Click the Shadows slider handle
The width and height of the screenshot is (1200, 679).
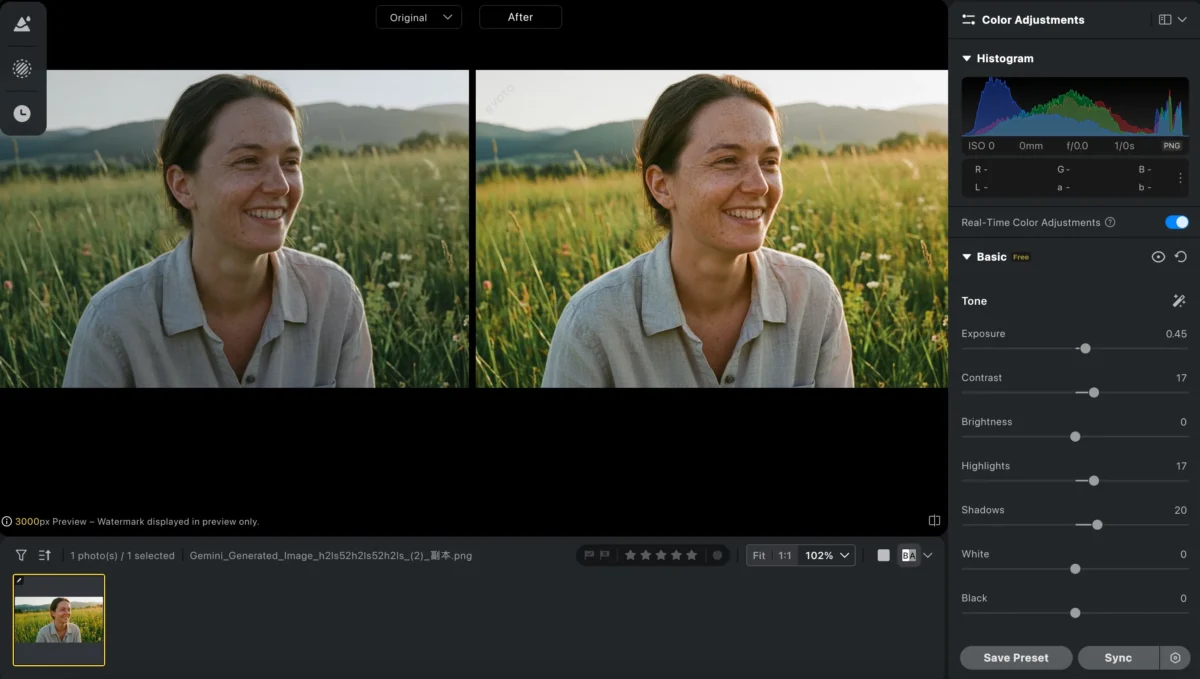1097,525
